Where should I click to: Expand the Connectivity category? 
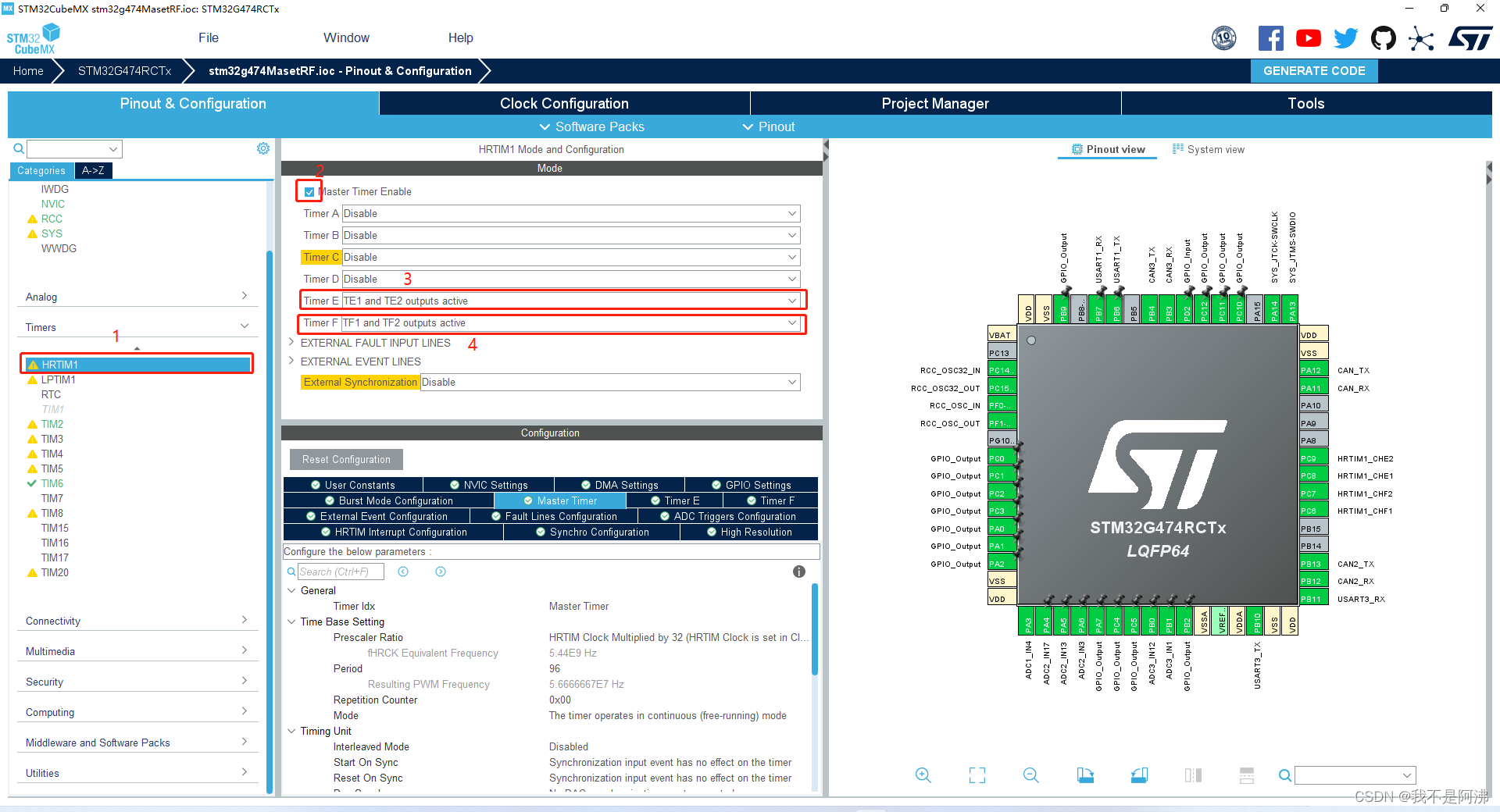pos(244,620)
